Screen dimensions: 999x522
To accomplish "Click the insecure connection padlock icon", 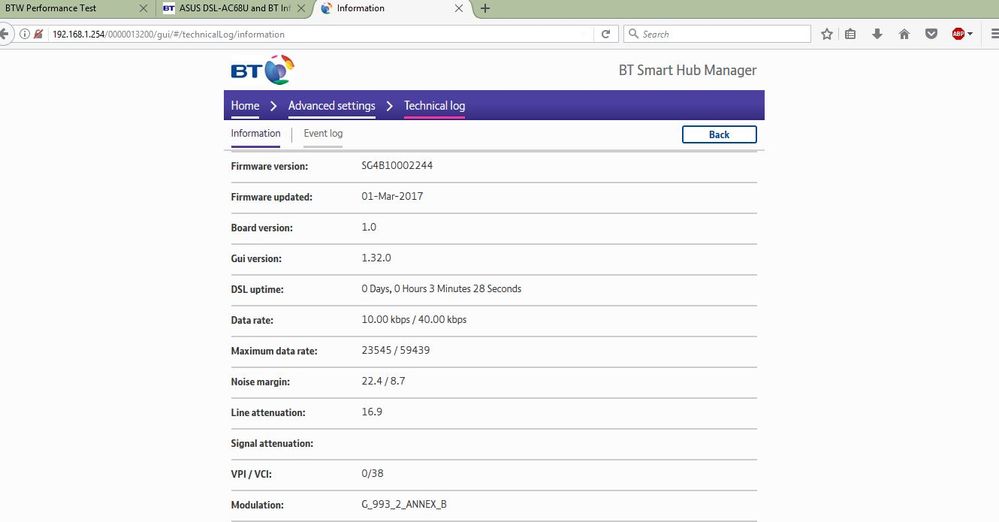I will coord(38,34).
